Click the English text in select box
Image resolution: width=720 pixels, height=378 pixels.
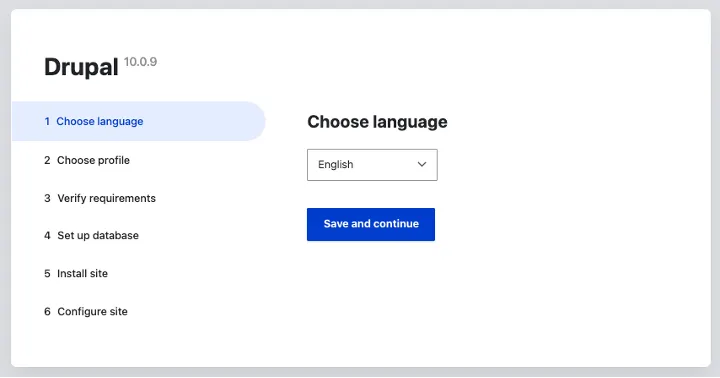click(x=336, y=164)
